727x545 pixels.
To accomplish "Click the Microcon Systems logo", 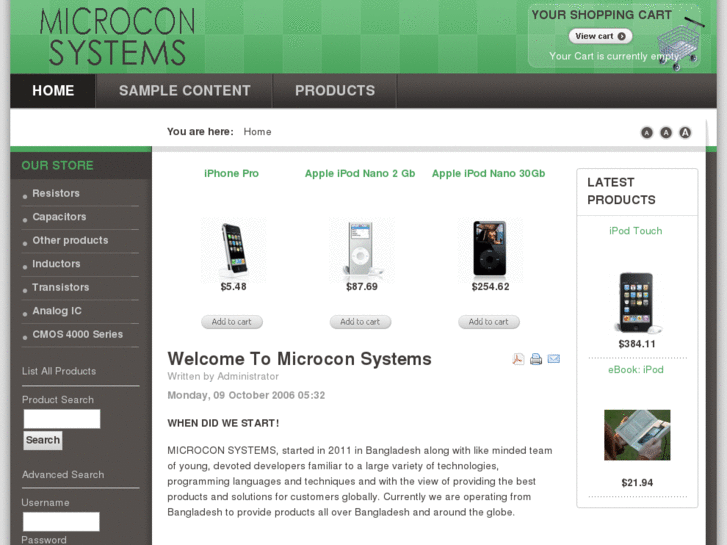I will click(x=117, y=37).
